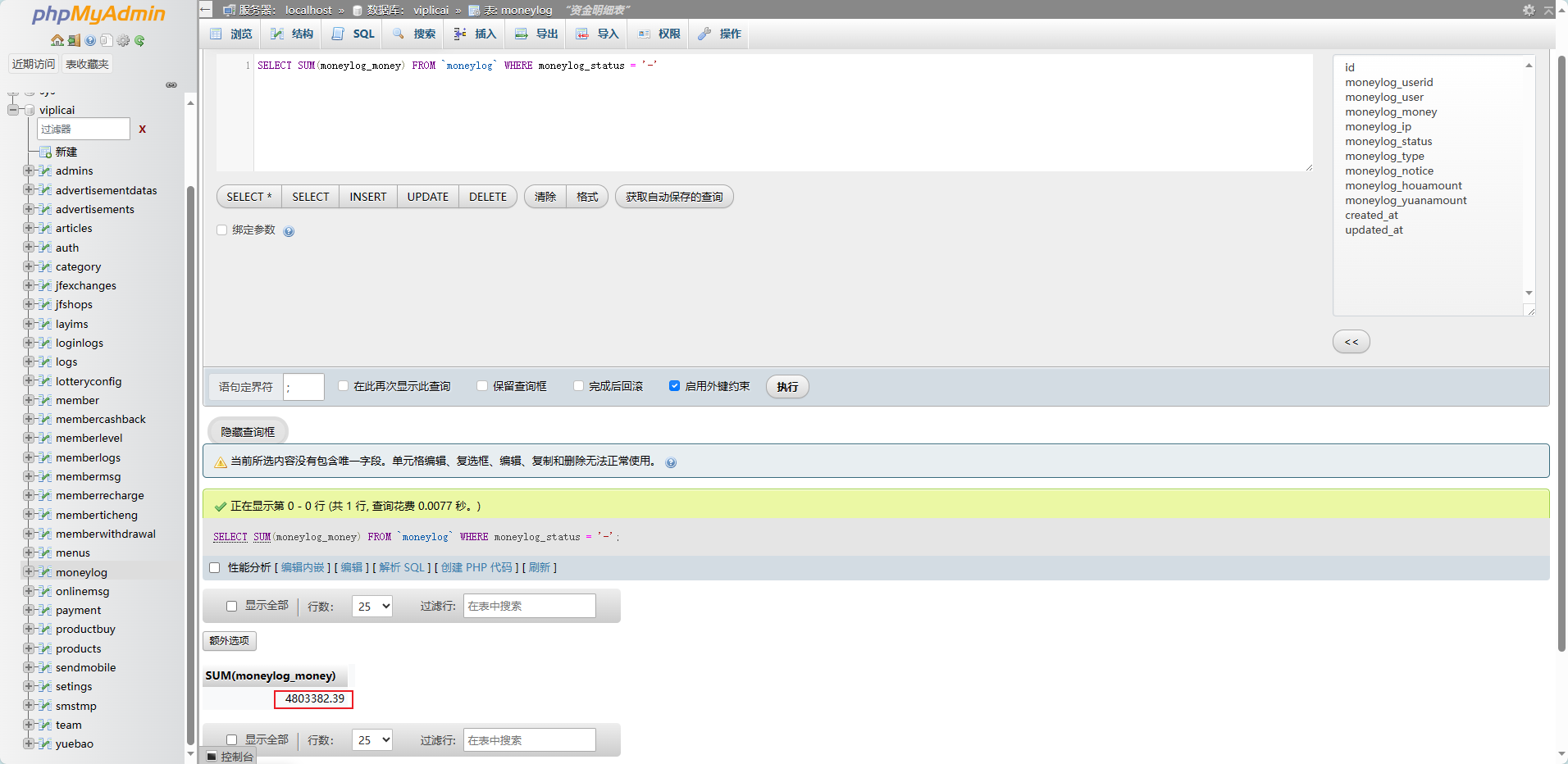This screenshot has width=1568, height=764.
Task: Click the upper 过滤行 search input field
Action: [529, 607]
